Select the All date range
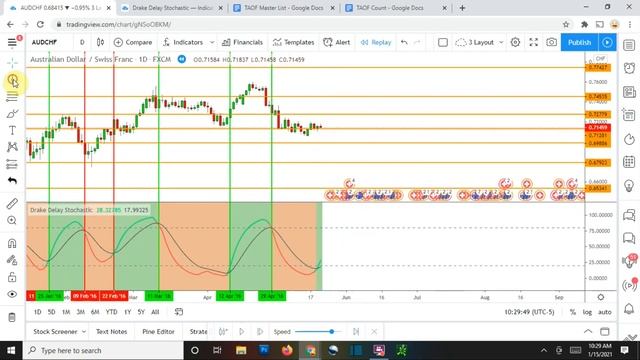Image resolution: width=640 pixels, height=360 pixels. 155,312
